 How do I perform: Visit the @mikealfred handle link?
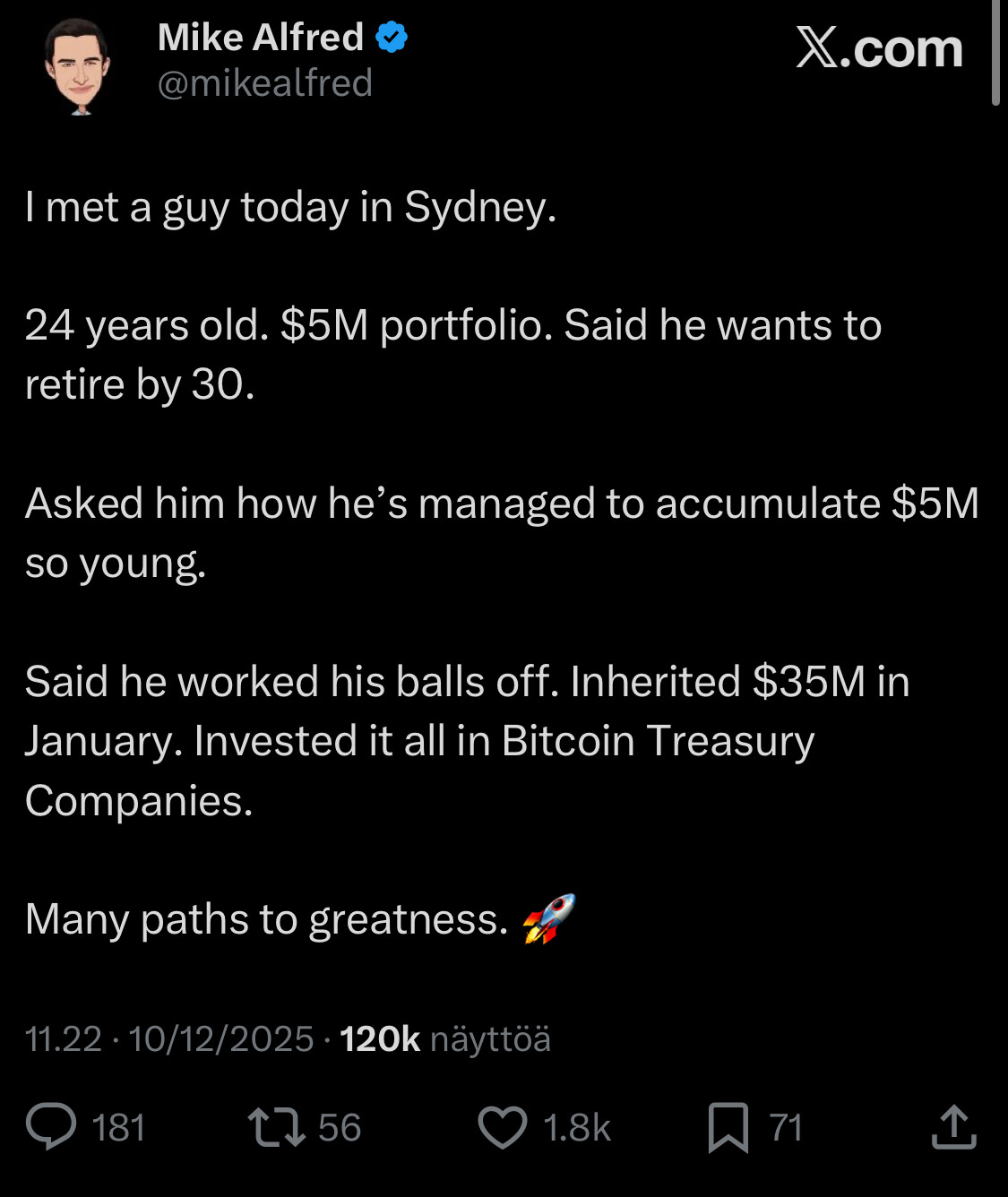coord(264,83)
